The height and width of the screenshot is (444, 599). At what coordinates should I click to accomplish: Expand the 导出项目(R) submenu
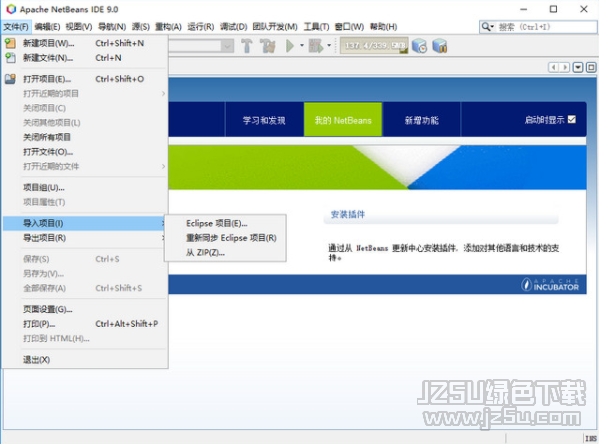pyautogui.click(x=85, y=238)
